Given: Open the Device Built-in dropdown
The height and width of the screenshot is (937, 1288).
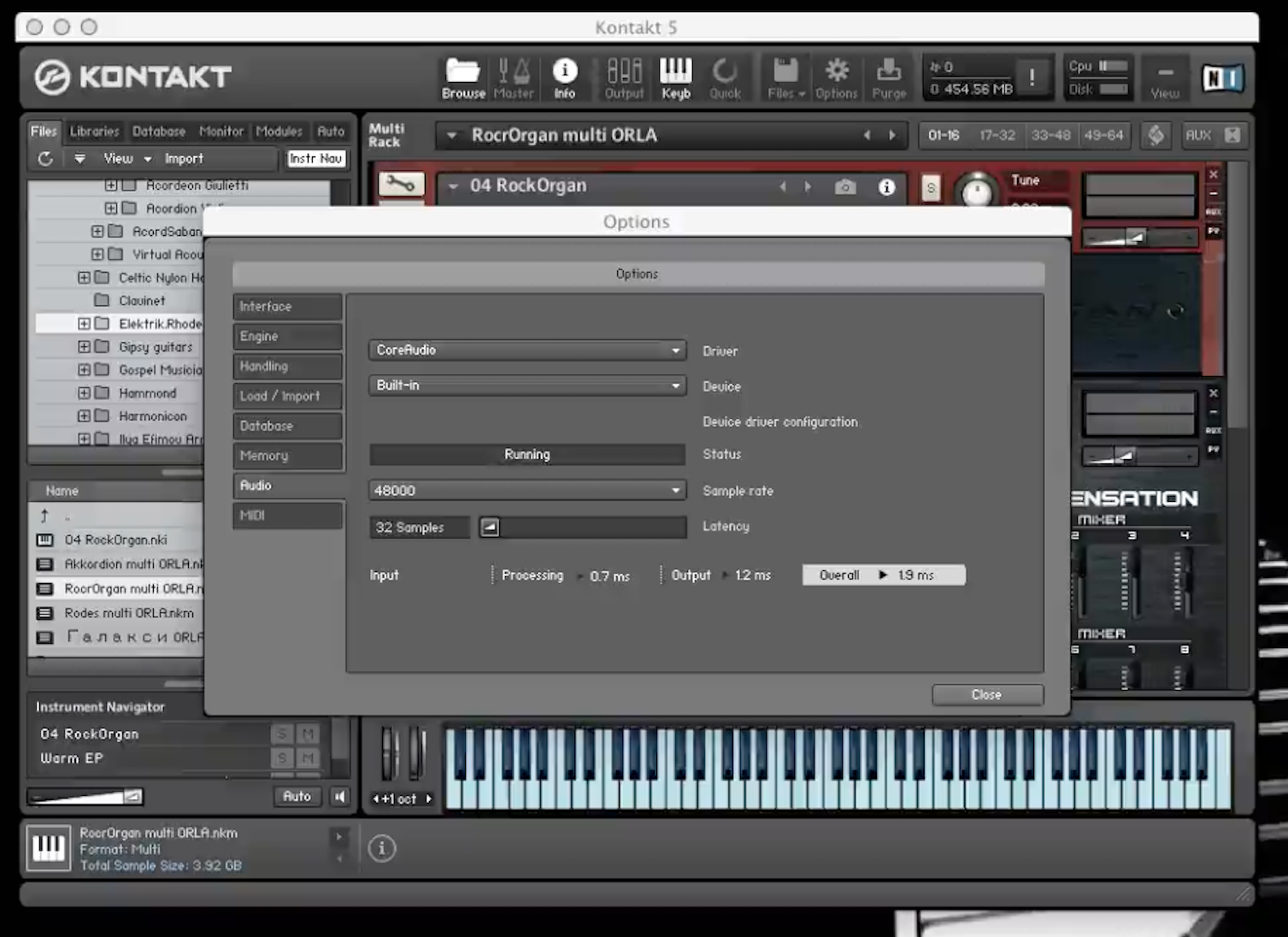Looking at the screenshot, I should [x=527, y=385].
